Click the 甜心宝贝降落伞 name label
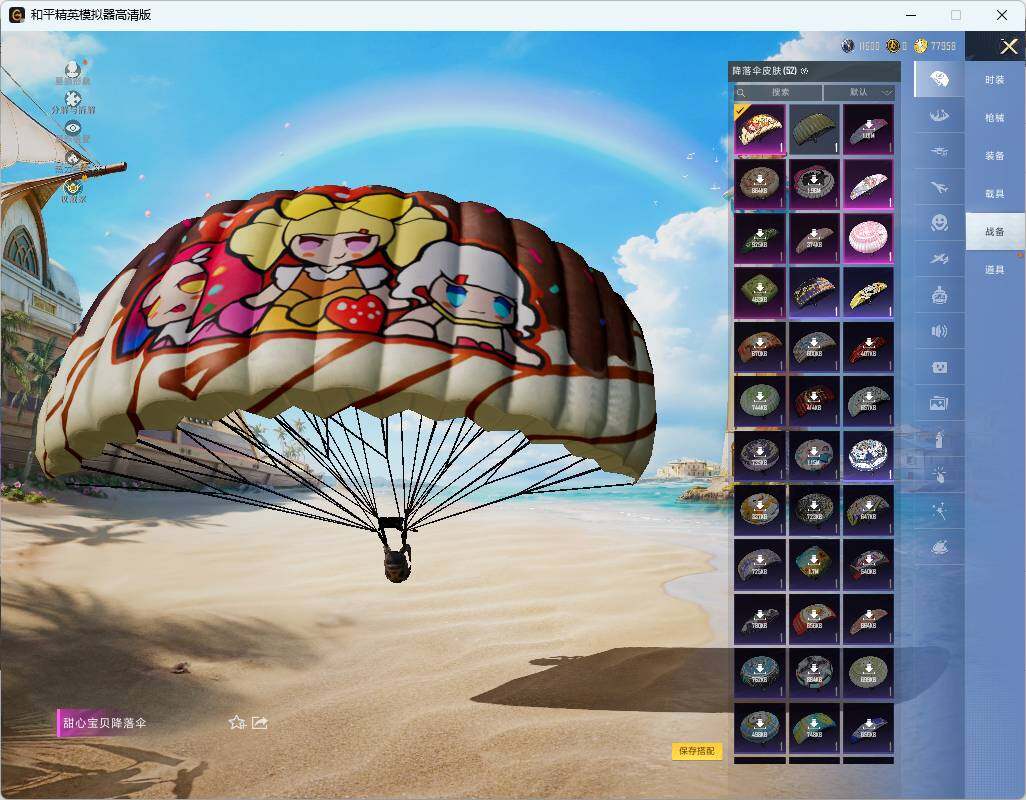 coord(105,723)
